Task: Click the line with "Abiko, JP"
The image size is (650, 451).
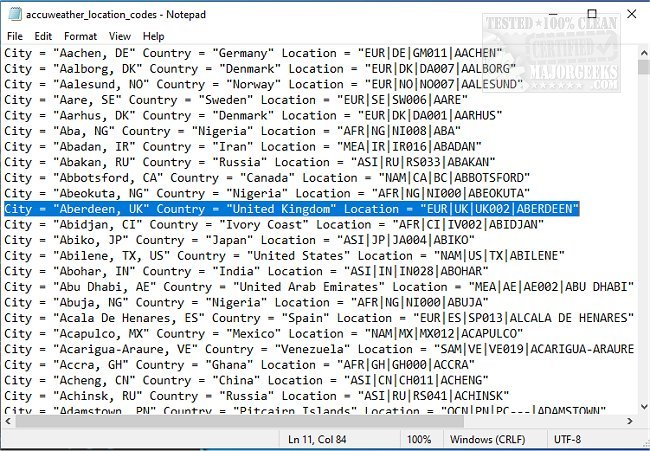Action: [240, 240]
